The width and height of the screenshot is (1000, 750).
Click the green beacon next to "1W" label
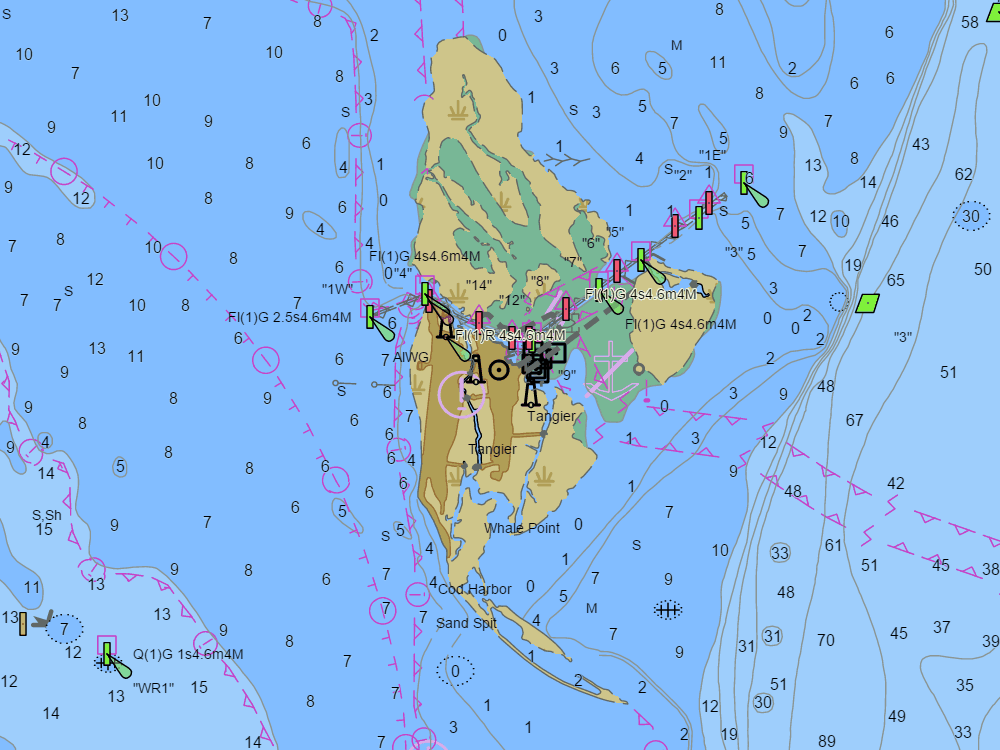[370, 316]
